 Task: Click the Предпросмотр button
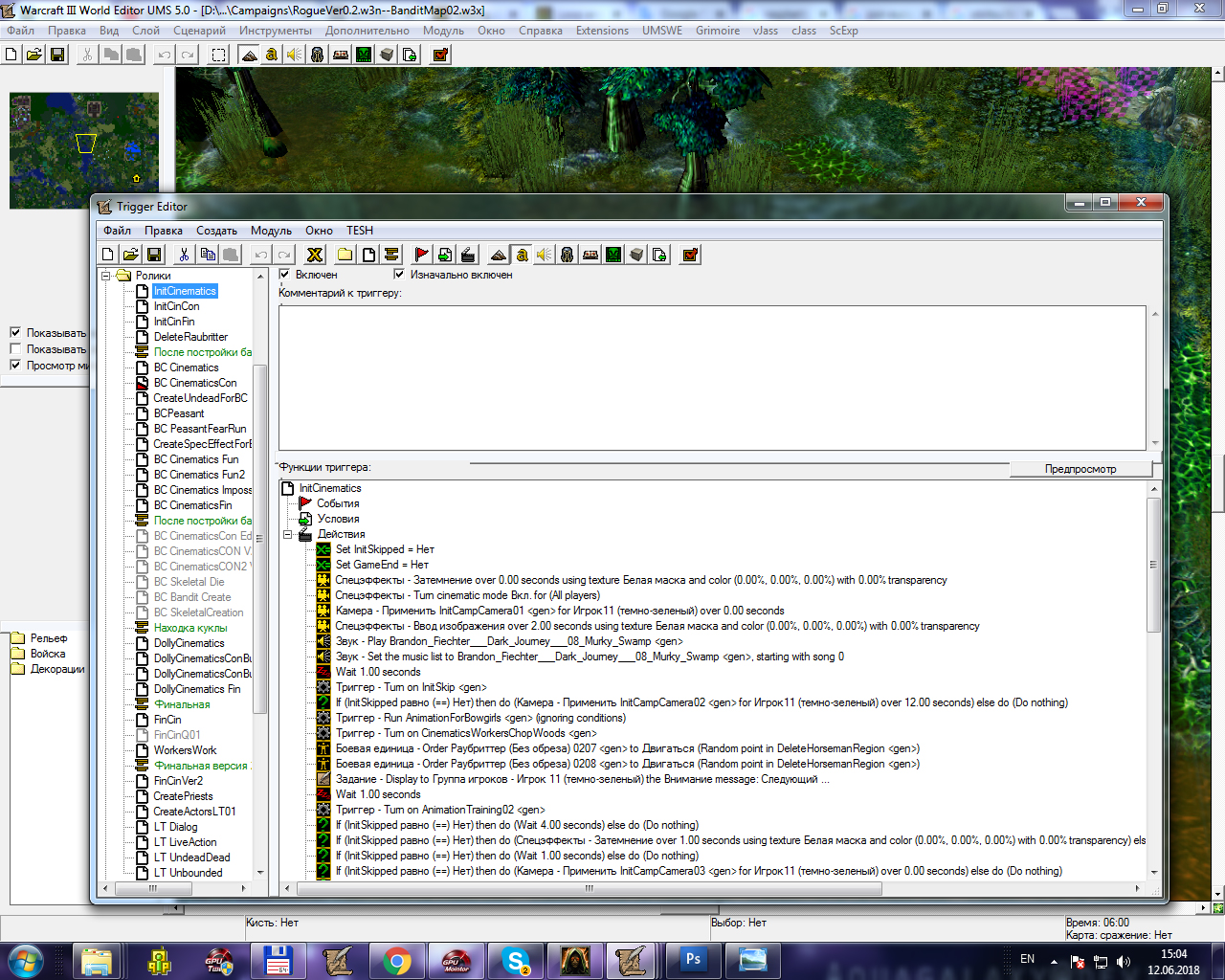[1080, 469]
